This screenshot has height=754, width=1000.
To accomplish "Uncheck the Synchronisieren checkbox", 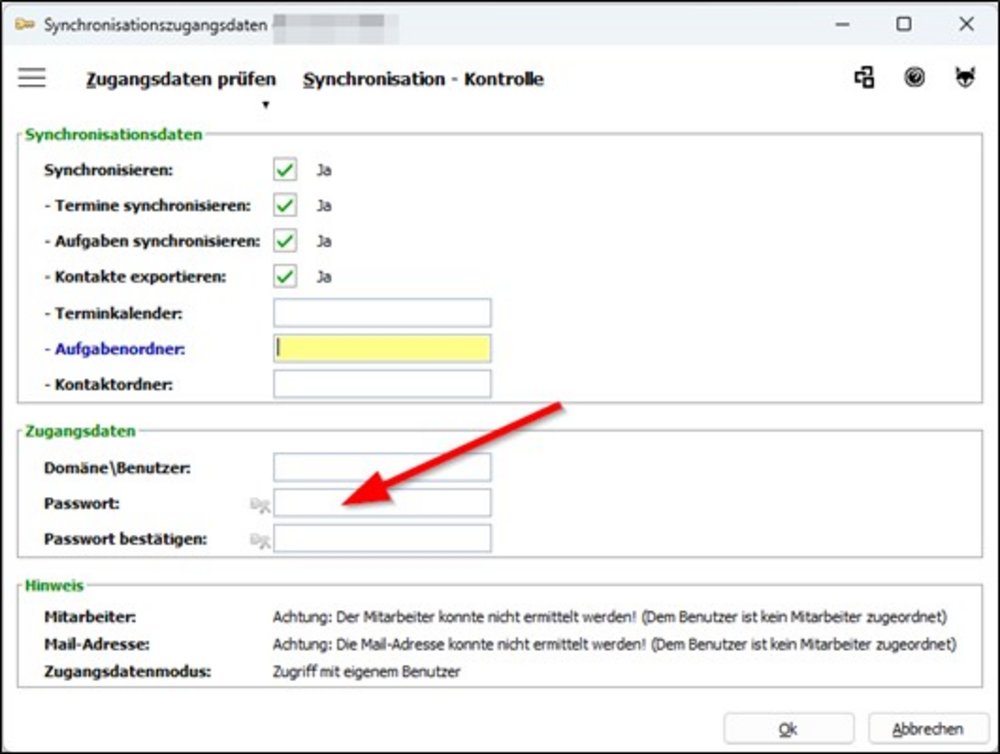I will 285,170.
